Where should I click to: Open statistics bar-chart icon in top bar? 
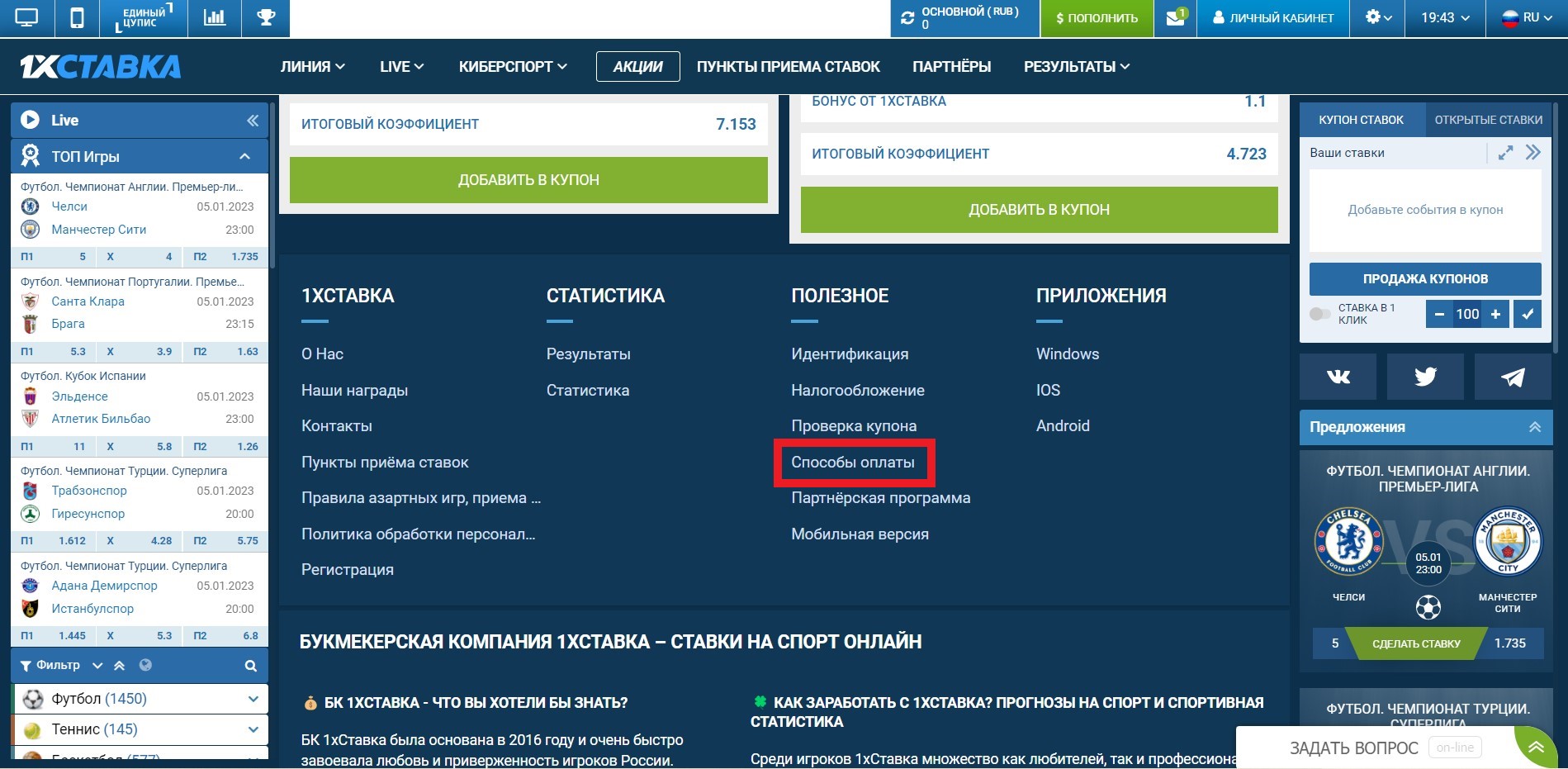215,17
